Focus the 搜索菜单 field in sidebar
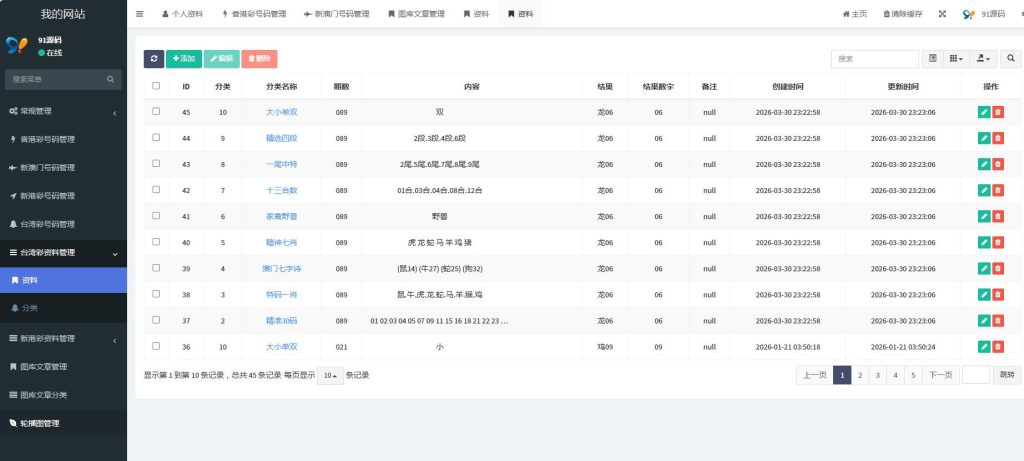The height and width of the screenshot is (461, 1024). 55,79
